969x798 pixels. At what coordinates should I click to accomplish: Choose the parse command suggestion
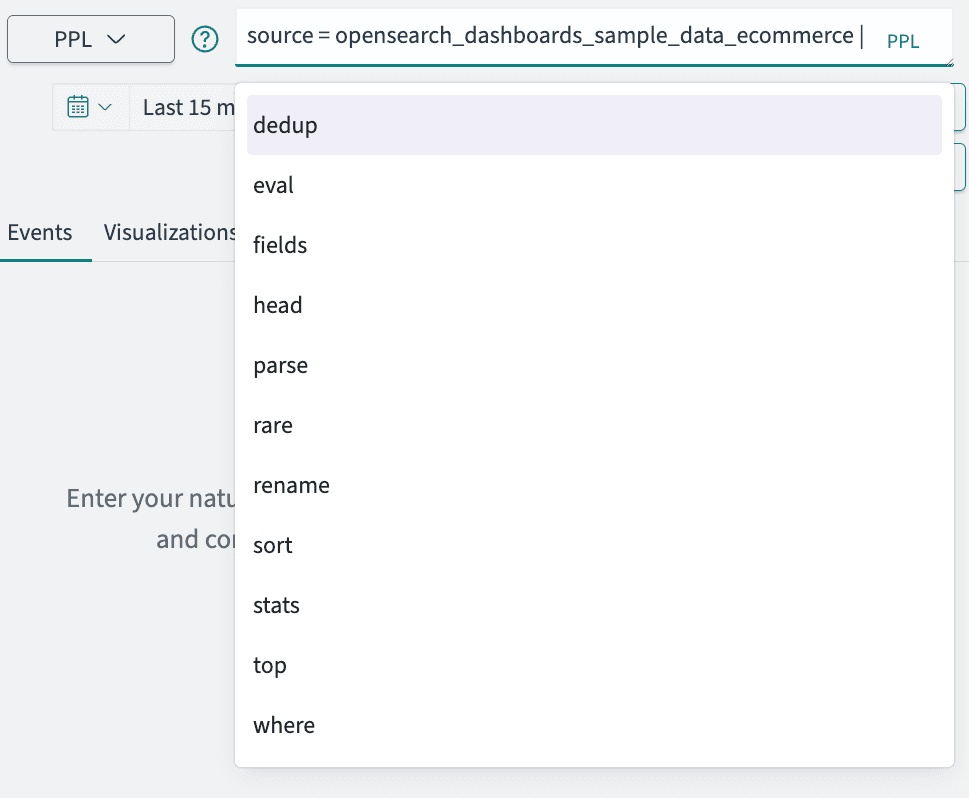pyautogui.click(x=280, y=365)
